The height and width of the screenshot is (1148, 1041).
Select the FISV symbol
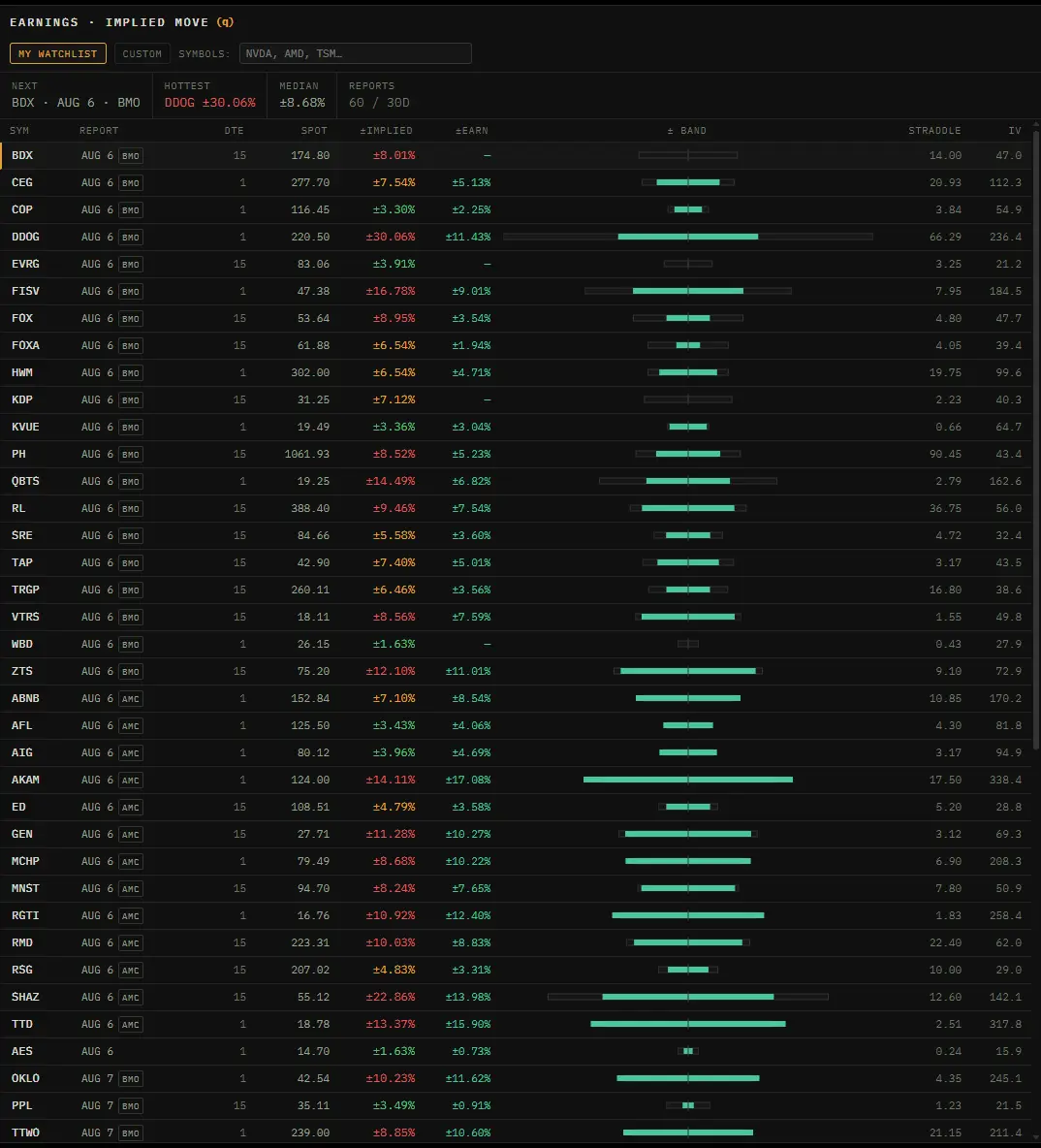(25, 291)
